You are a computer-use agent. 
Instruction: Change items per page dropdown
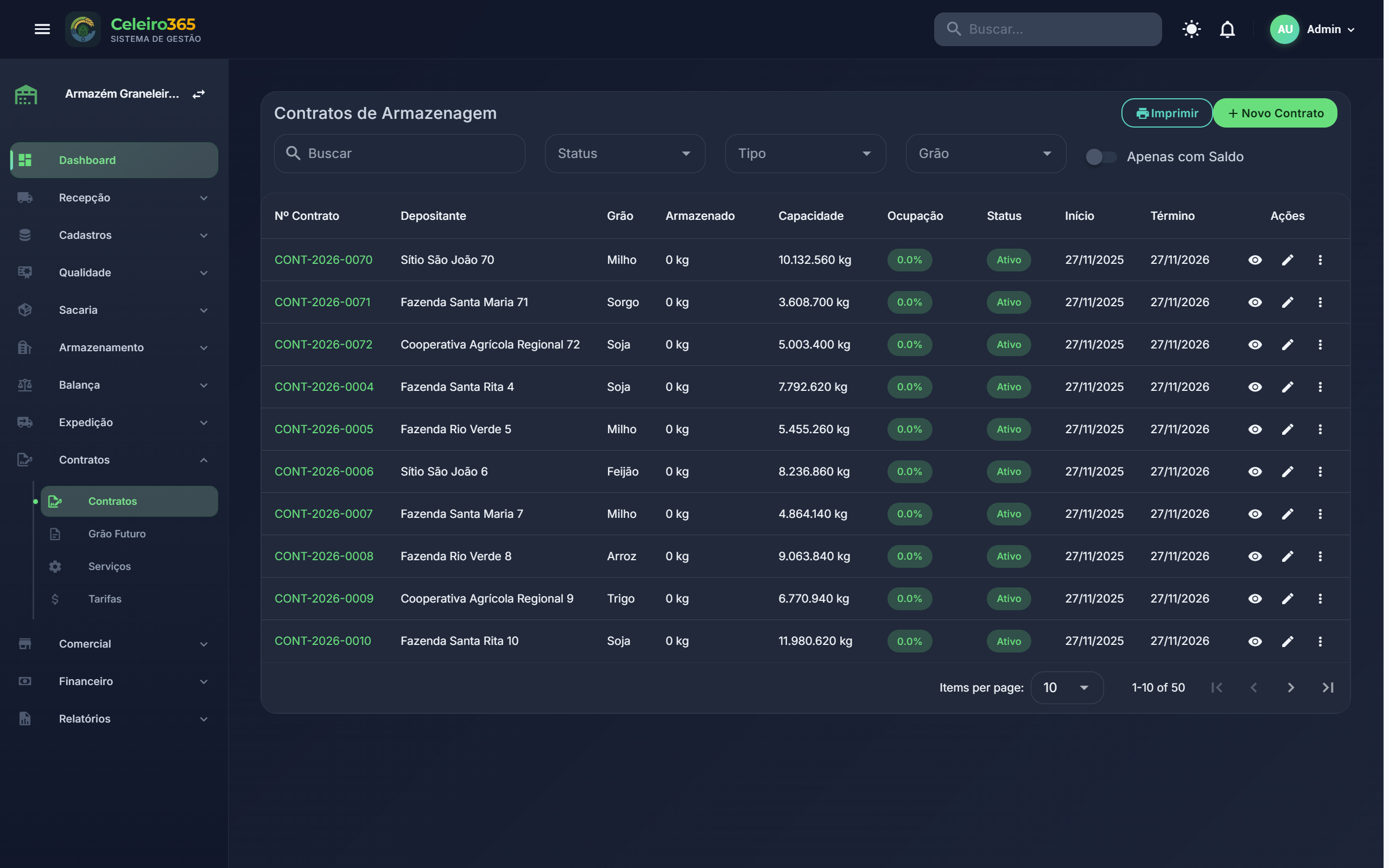[1067, 688]
